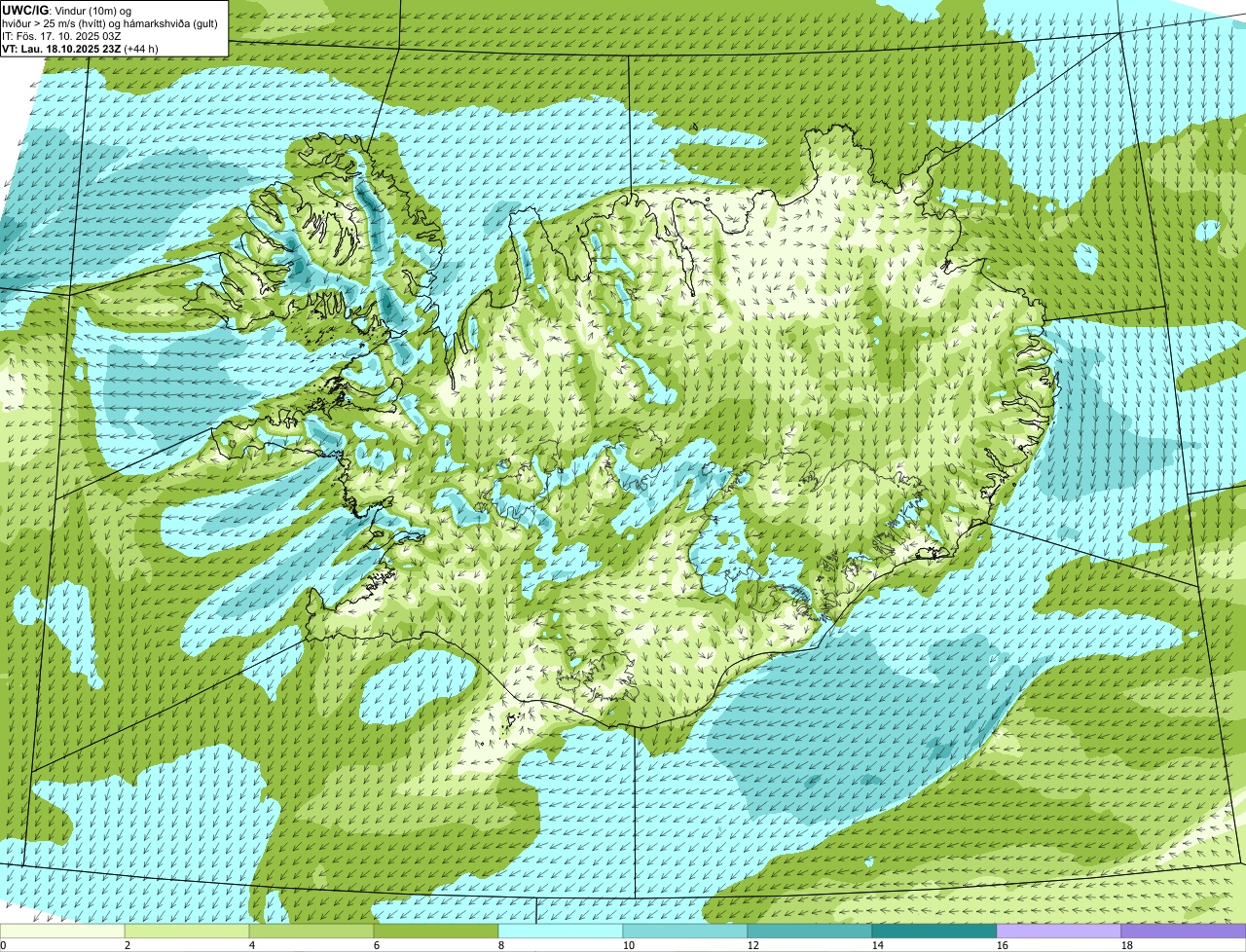Screen dimensions: 1246x952
Task: Click the legend scale label "18"
Action: [1127, 945]
